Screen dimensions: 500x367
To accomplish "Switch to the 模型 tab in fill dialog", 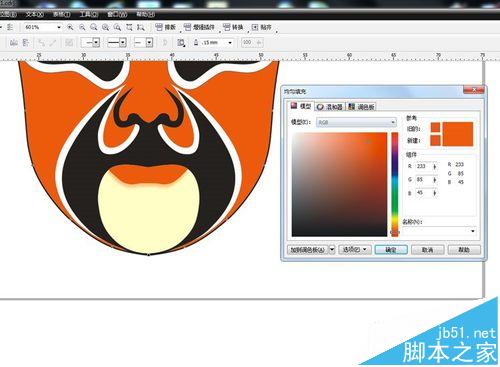I will point(301,106).
